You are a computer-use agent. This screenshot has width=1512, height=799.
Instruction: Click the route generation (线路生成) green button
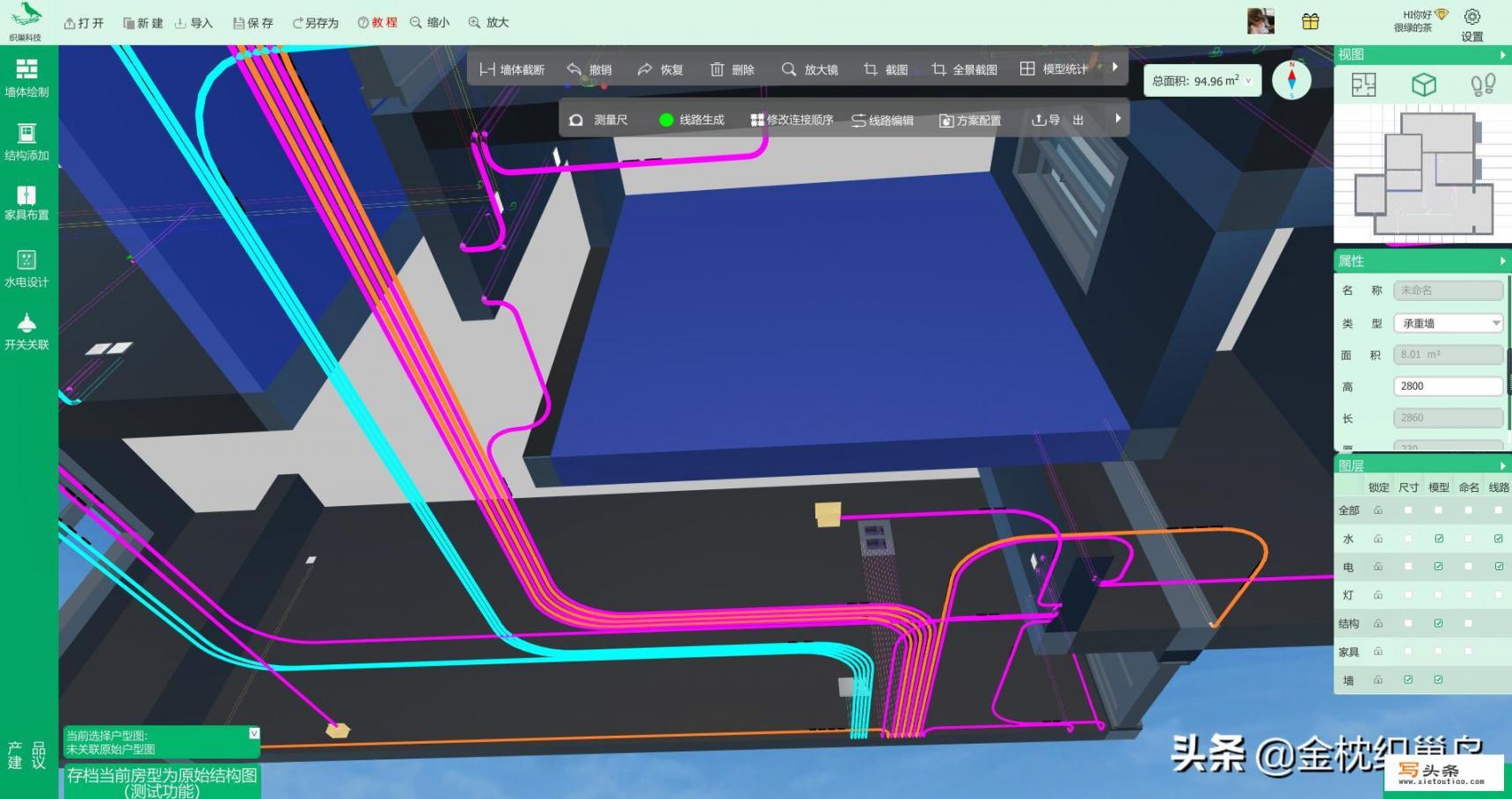coord(692,120)
